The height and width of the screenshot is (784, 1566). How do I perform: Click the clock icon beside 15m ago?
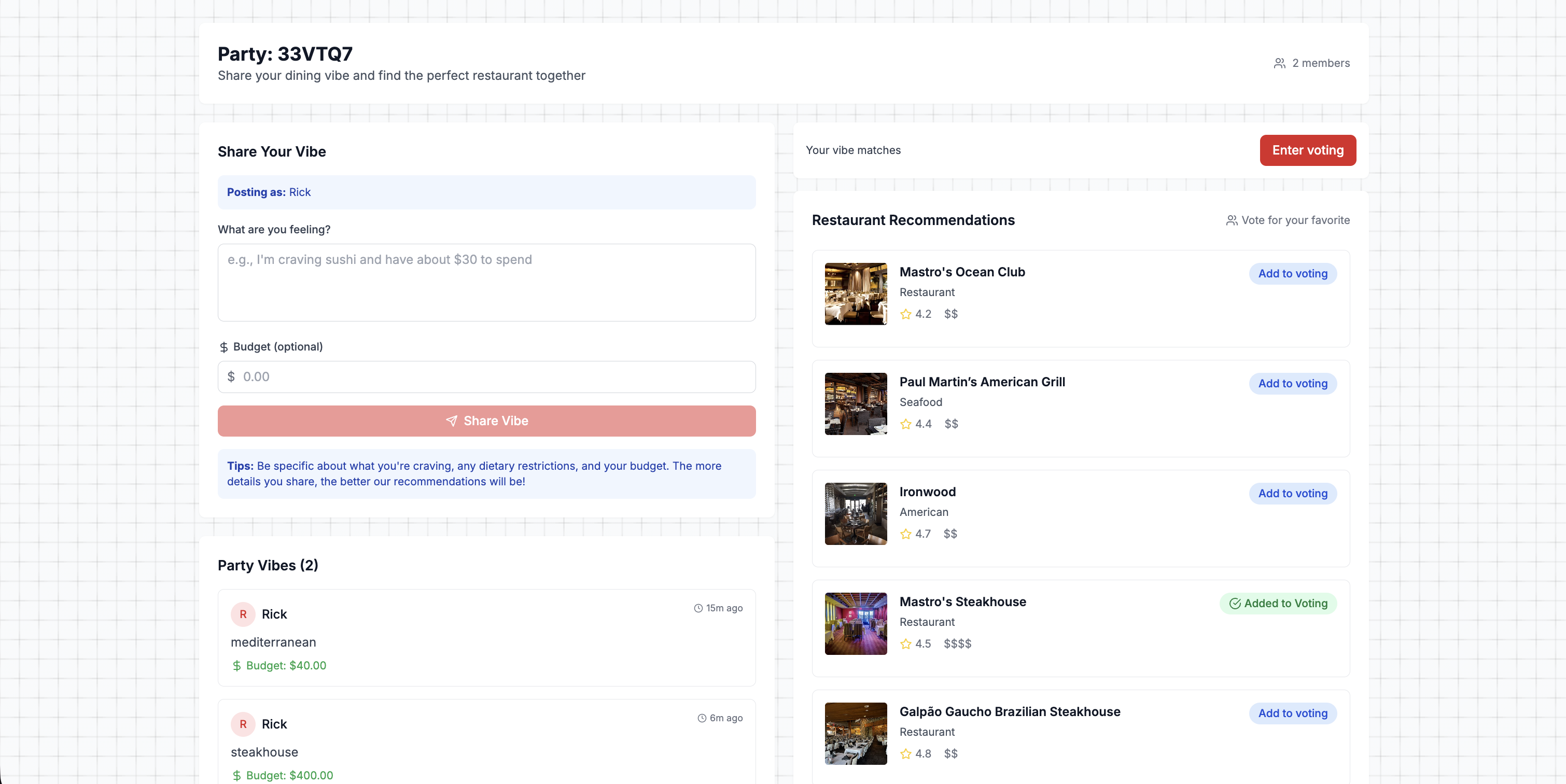698,608
